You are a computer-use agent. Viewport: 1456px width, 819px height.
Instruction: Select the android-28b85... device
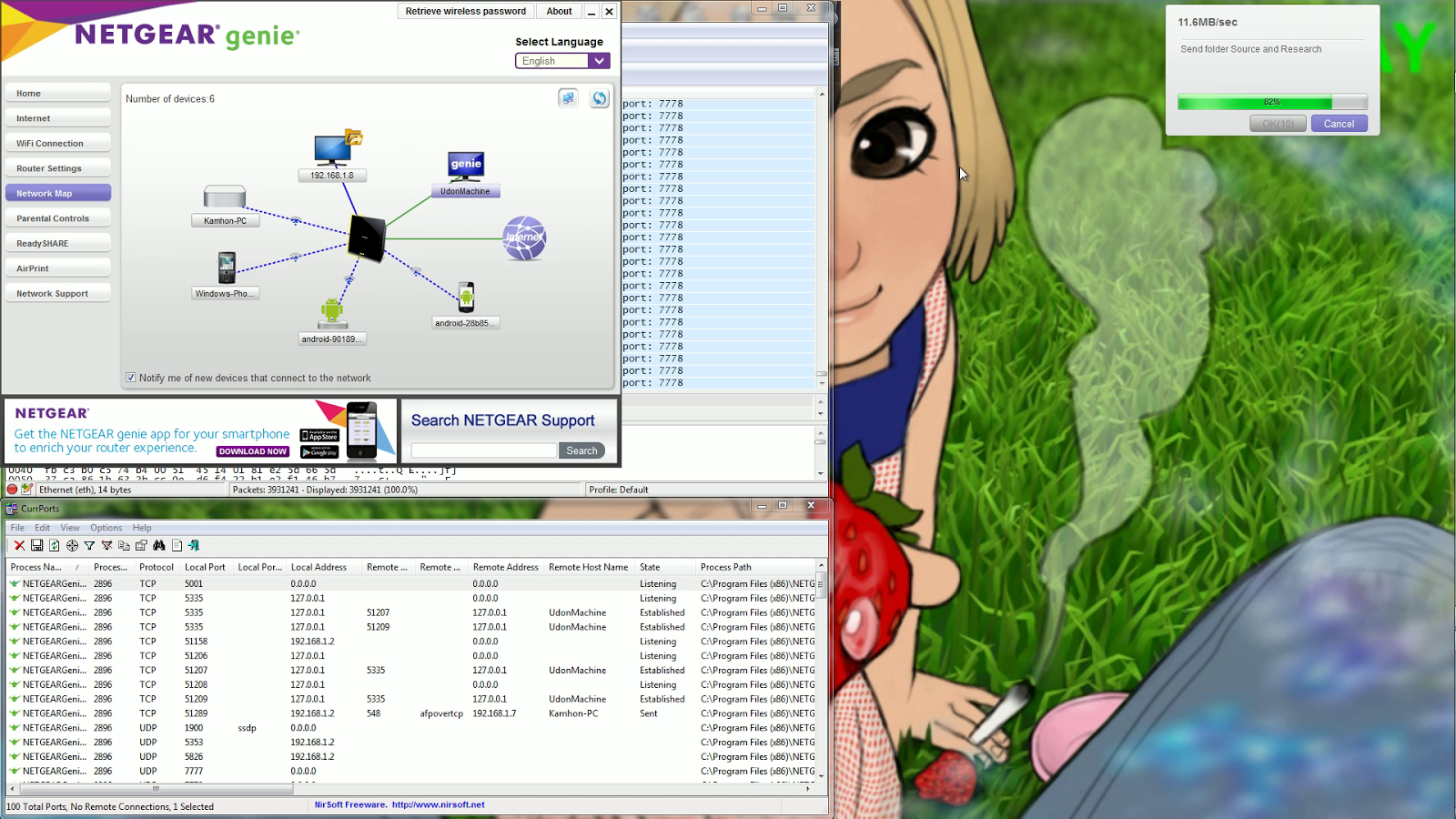click(466, 305)
